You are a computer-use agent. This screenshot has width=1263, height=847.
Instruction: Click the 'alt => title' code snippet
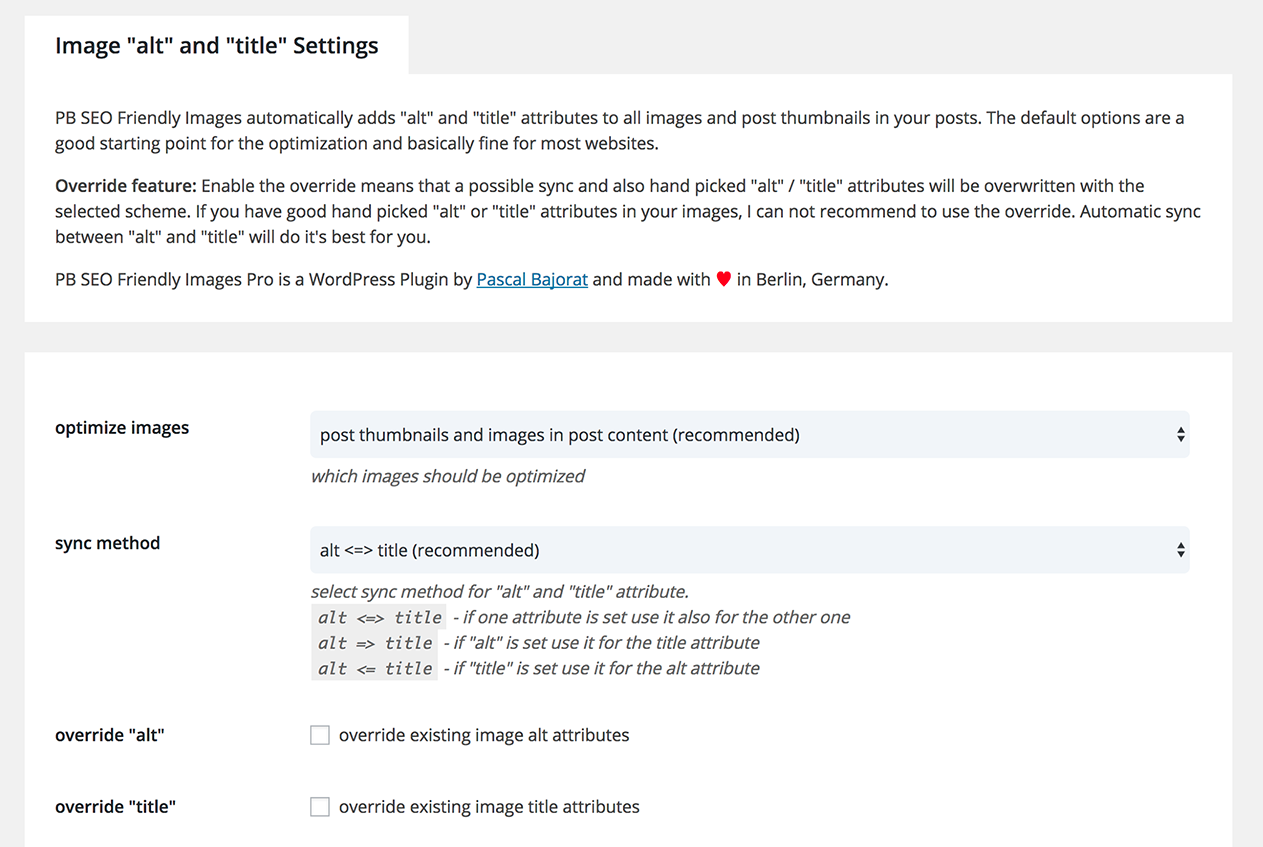[x=375, y=643]
